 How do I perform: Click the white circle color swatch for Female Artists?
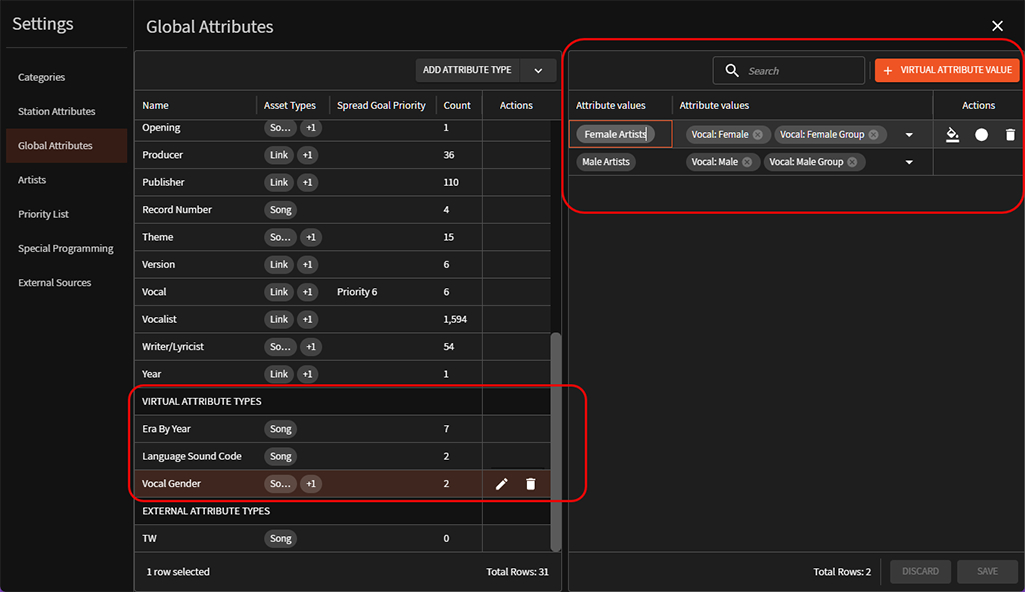[981, 135]
